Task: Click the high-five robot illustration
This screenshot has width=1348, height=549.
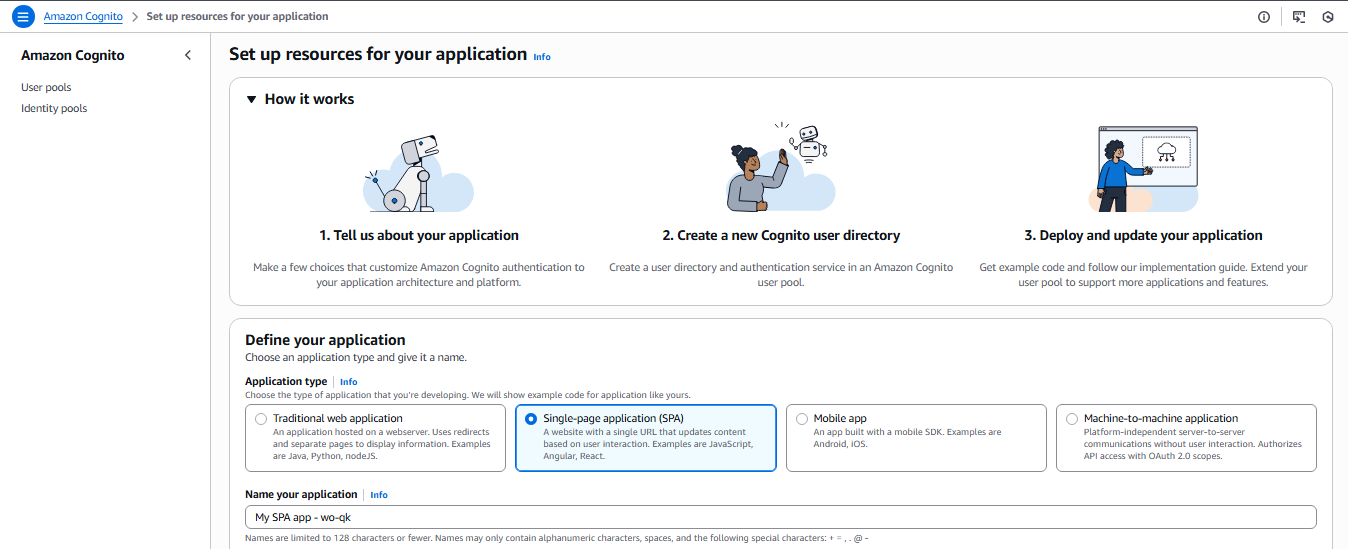Action: click(780, 170)
